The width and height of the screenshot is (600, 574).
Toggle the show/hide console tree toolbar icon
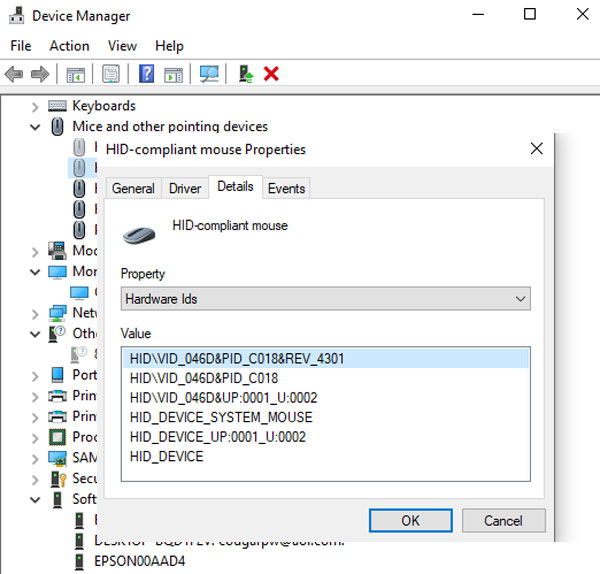[x=75, y=74]
